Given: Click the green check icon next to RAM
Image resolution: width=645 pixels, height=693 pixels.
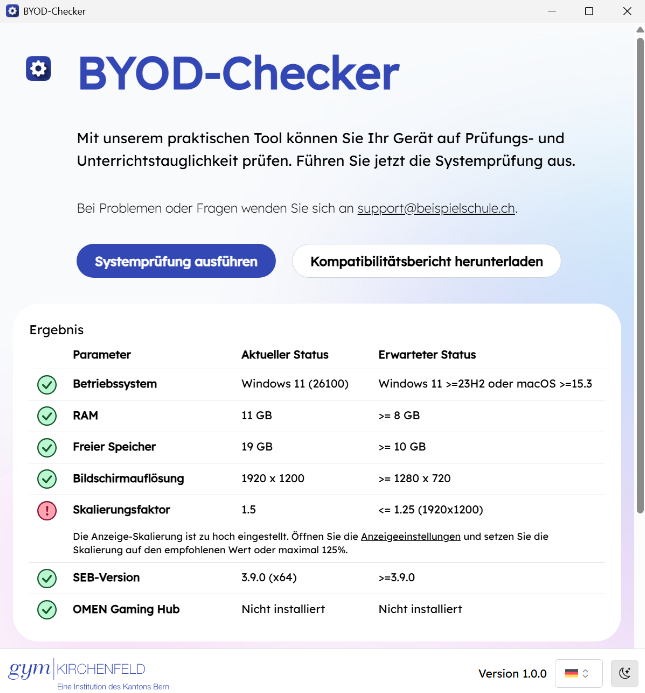Looking at the screenshot, I should pyautogui.click(x=46, y=416).
